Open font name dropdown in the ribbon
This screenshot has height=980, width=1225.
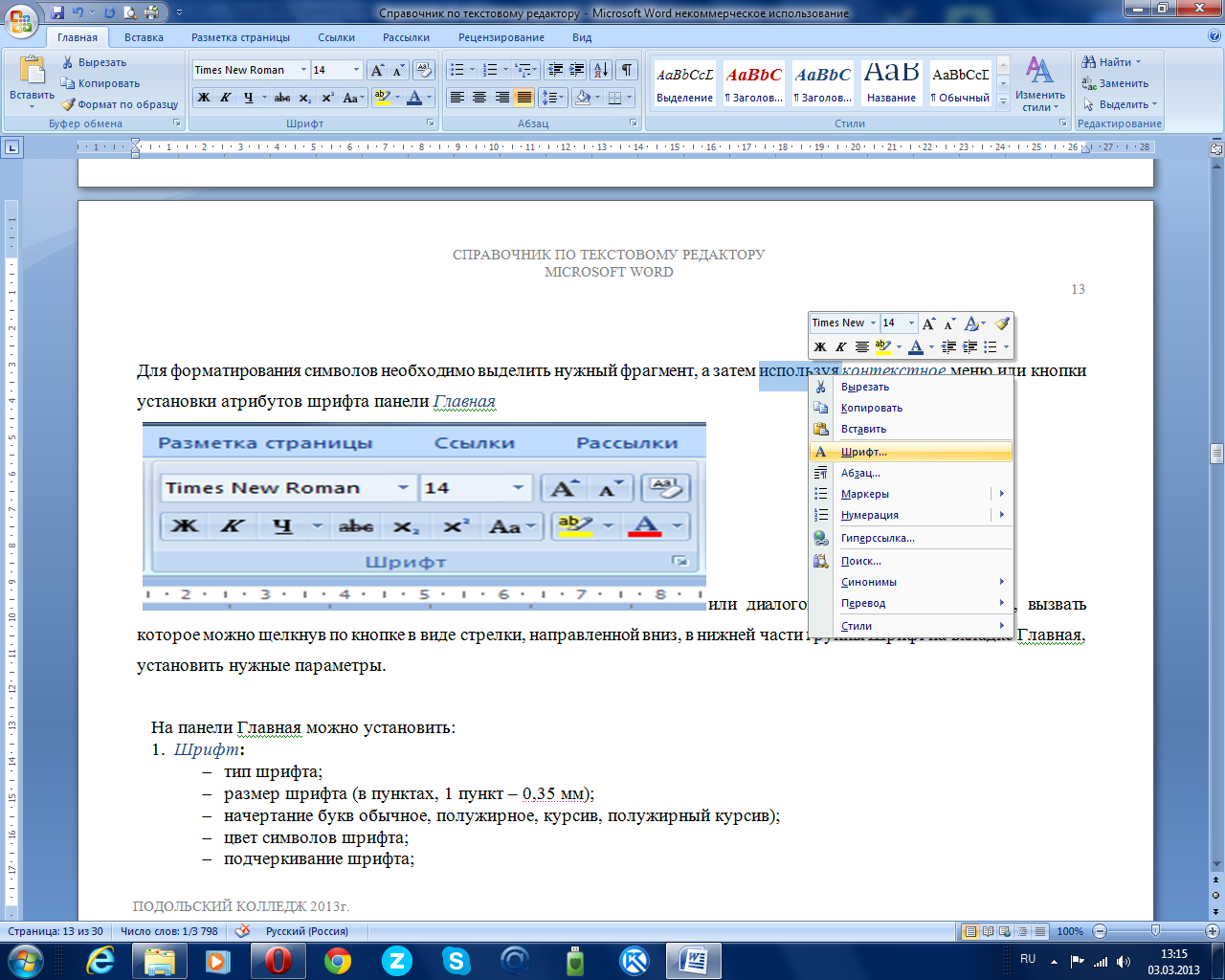pos(303,70)
